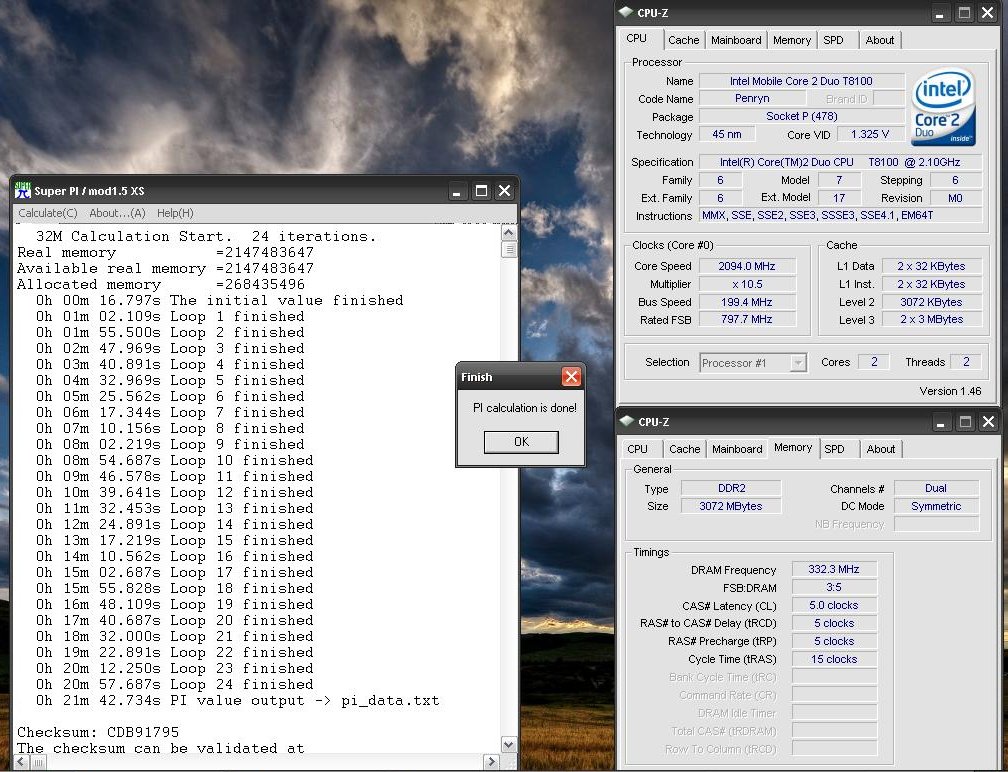The width and height of the screenshot is (1008, 772).
Task: Click the Super PI vertical scroll thumb
Action: 508,249
